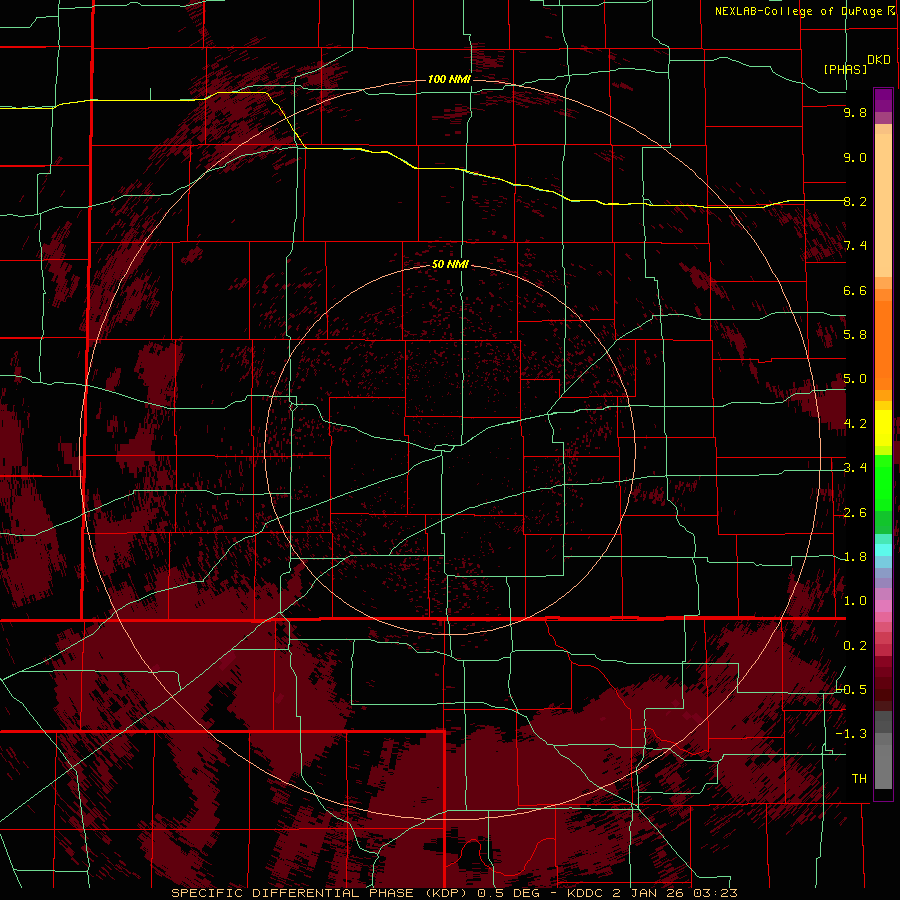Screen dimensions: 900x900
Task: Click the 5.0 value on the scale
Action: pos(855,379)
